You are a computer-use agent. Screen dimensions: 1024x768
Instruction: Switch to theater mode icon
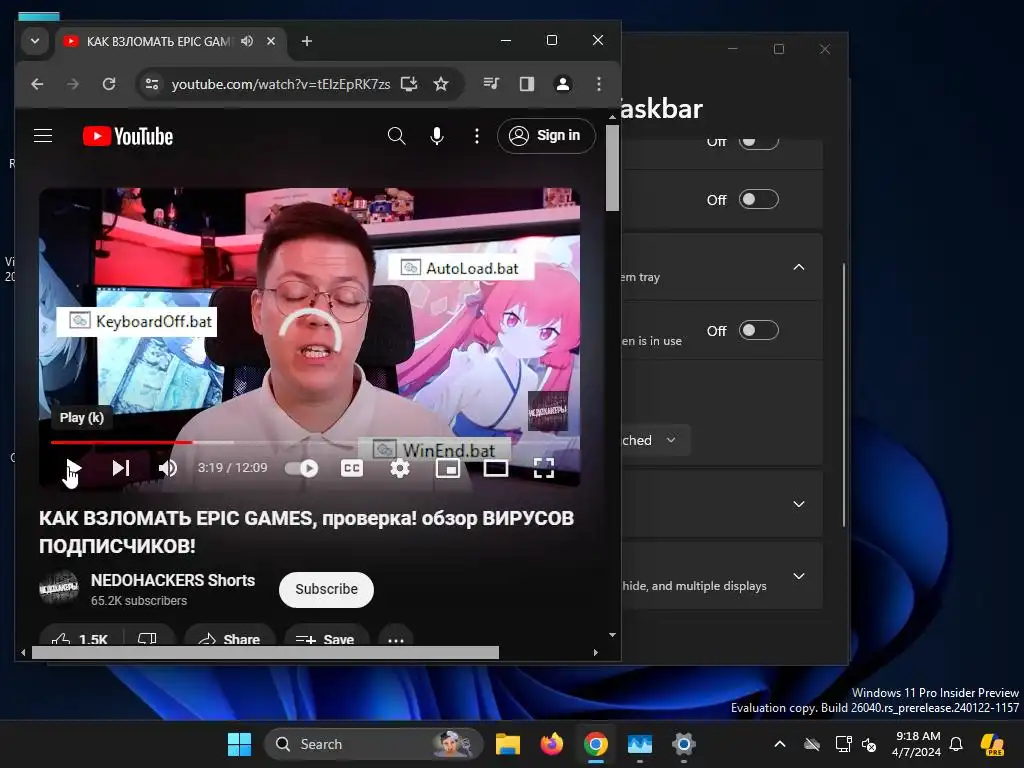(496, 468)
